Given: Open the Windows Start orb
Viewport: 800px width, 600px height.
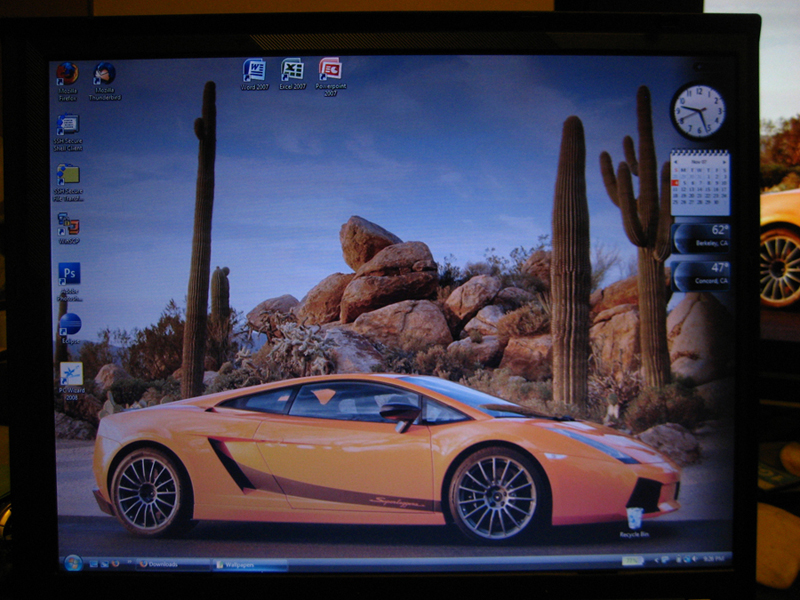Looking at the screenshot, I should (73, 563).
